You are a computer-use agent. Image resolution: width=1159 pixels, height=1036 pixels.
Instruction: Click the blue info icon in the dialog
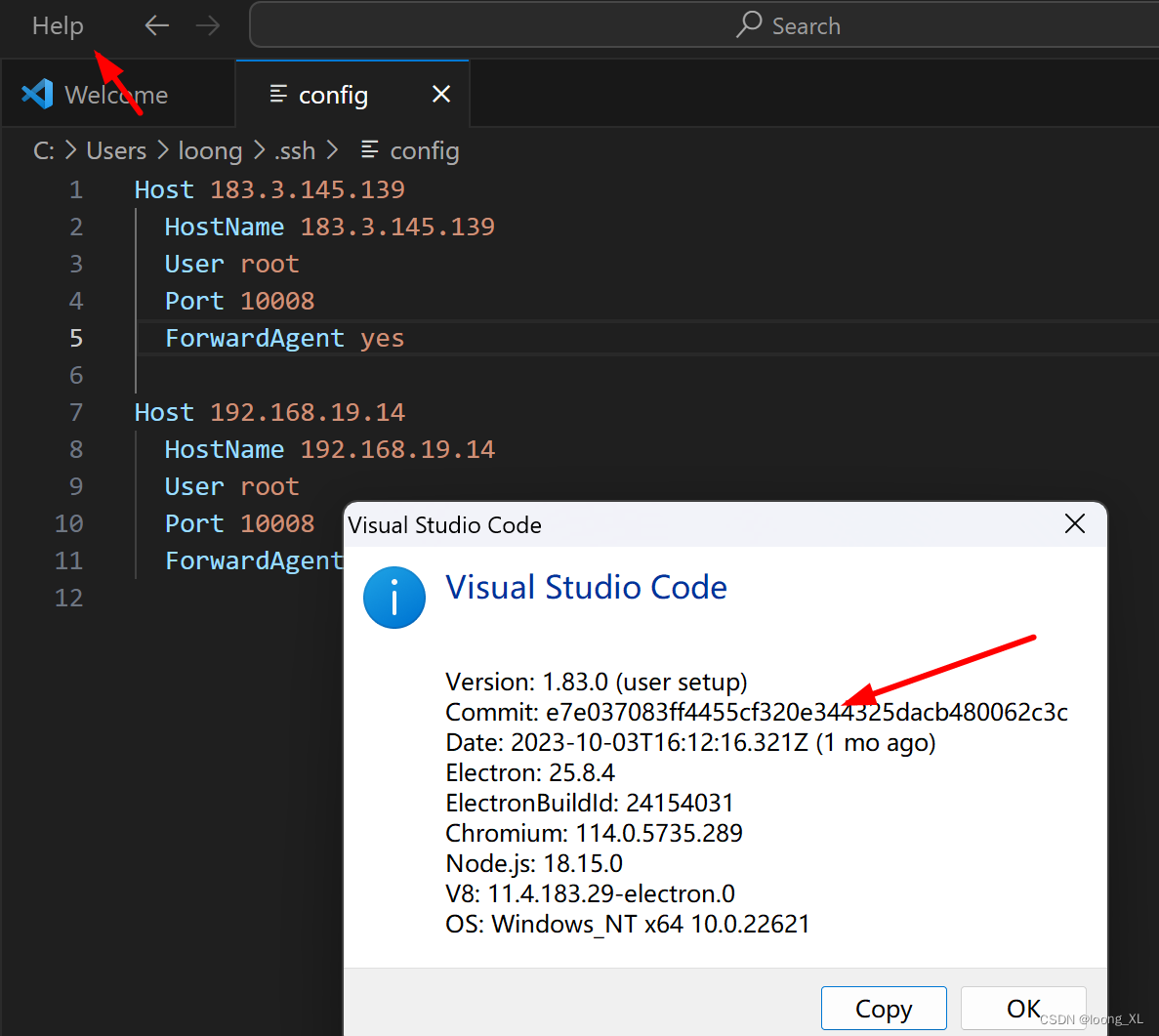click(394, 598)
